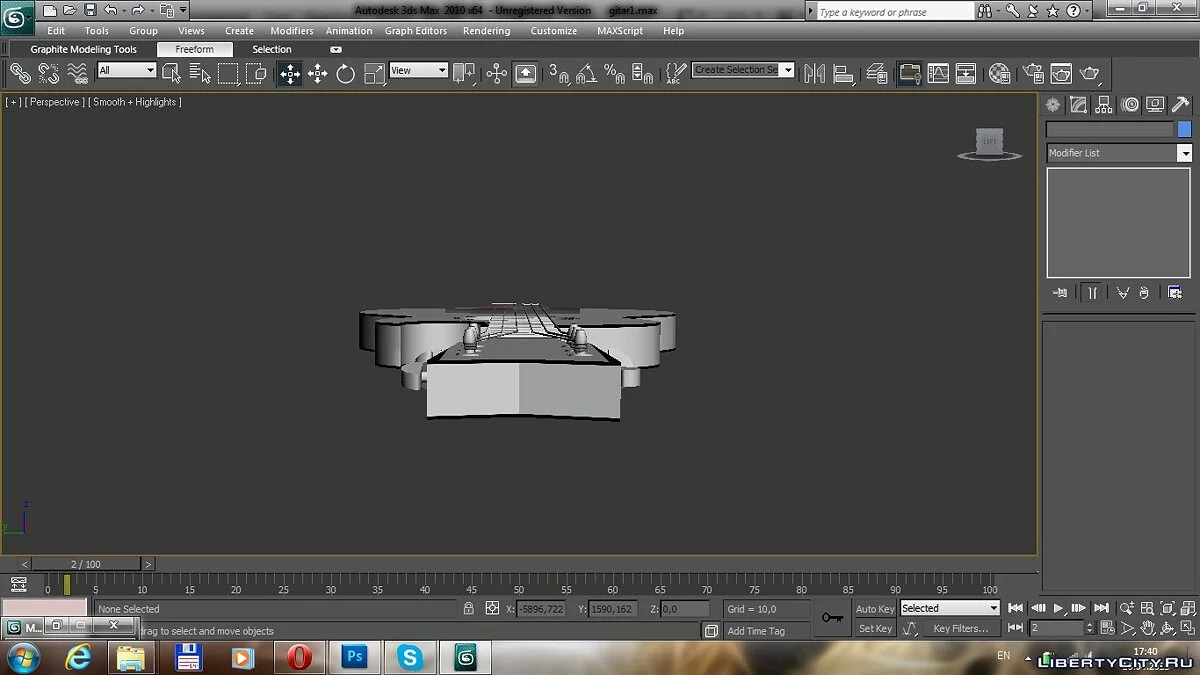1200x675 pixels.
Task: Switch to the Hierarchy command panel
Action: point(1104,105)
